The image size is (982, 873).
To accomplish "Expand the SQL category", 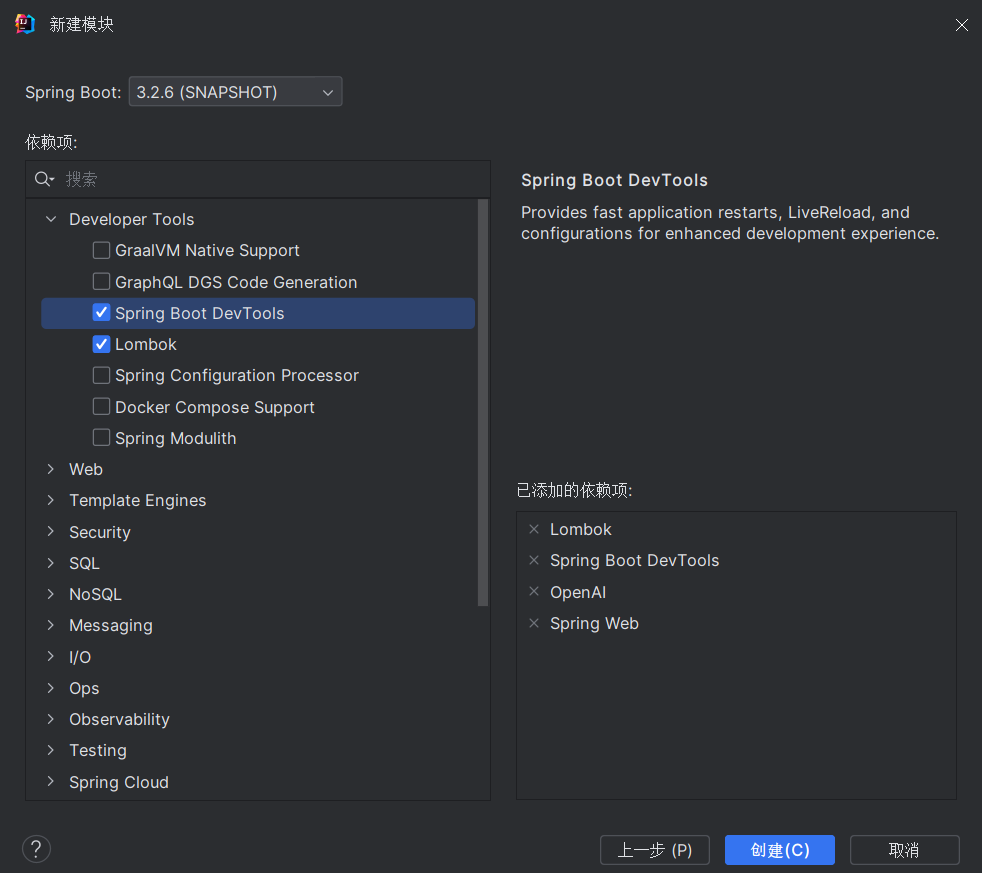I will point(51,563).
